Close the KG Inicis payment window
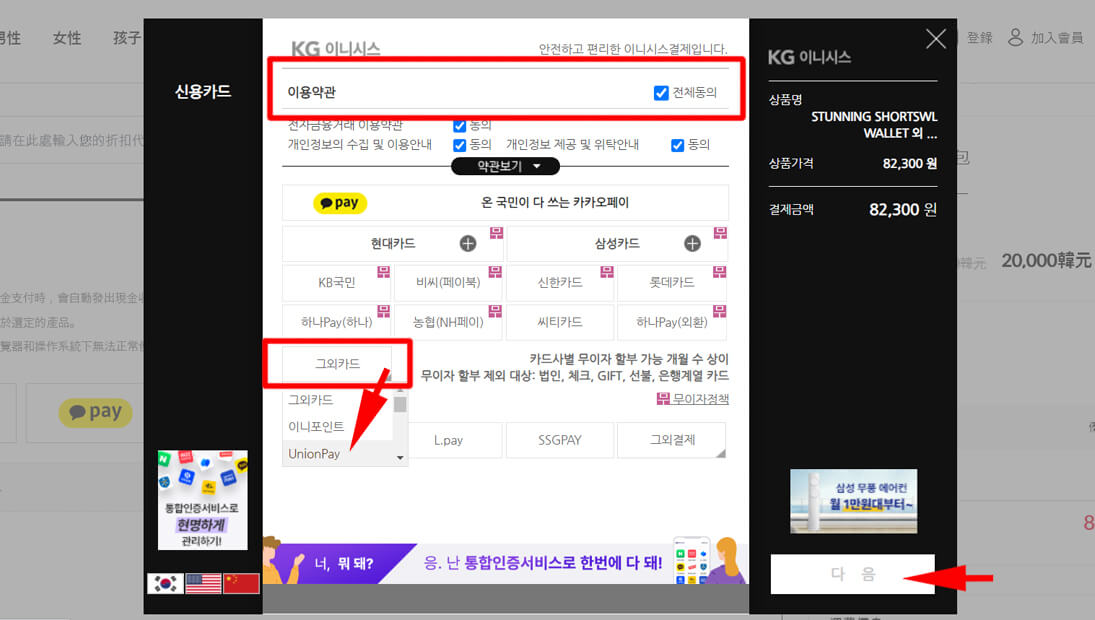 click(936, 39)
